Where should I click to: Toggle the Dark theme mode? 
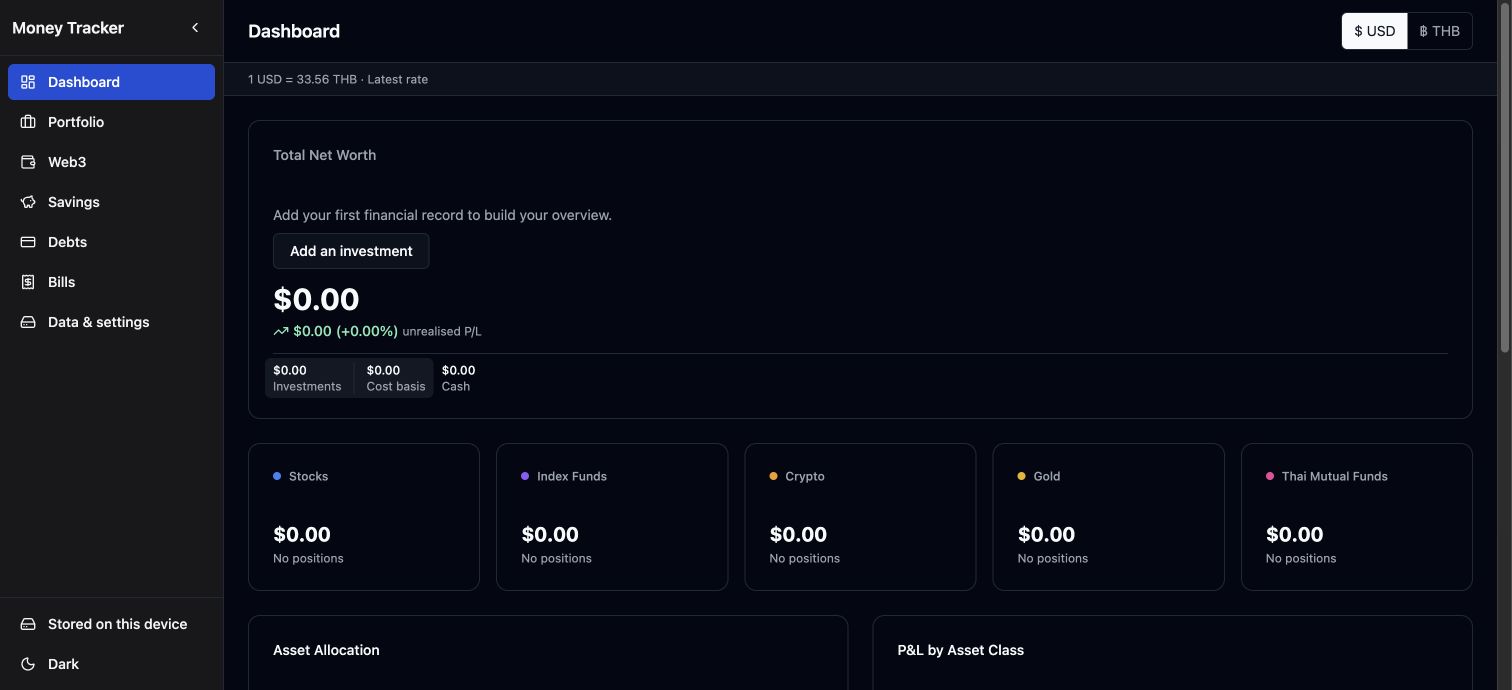111,664
